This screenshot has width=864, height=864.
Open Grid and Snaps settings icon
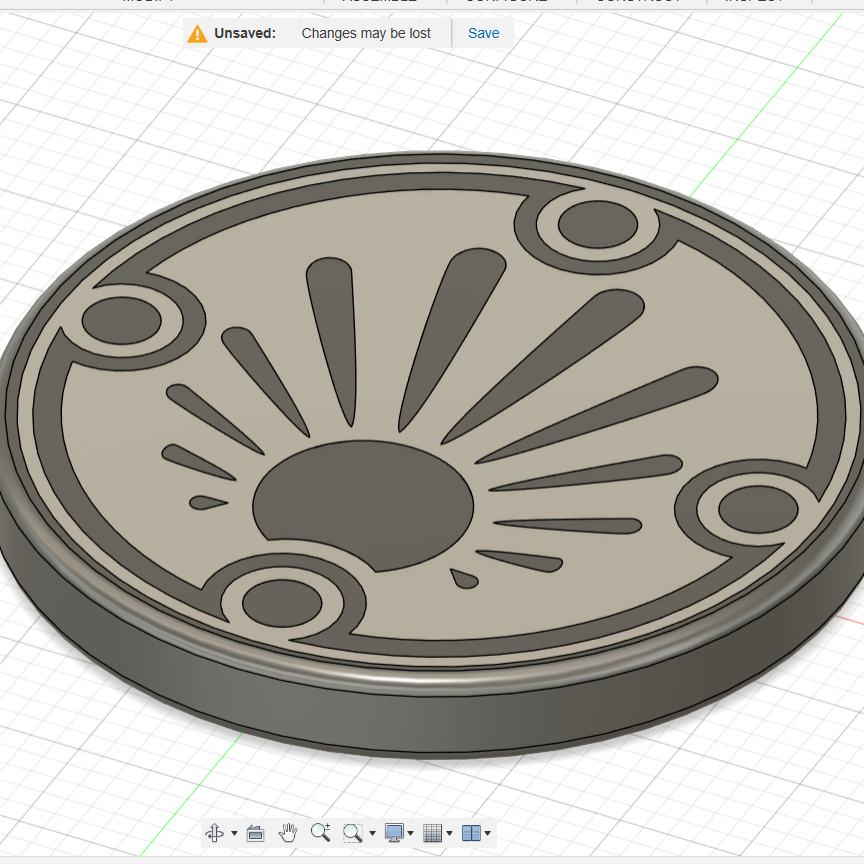point(433,833)
